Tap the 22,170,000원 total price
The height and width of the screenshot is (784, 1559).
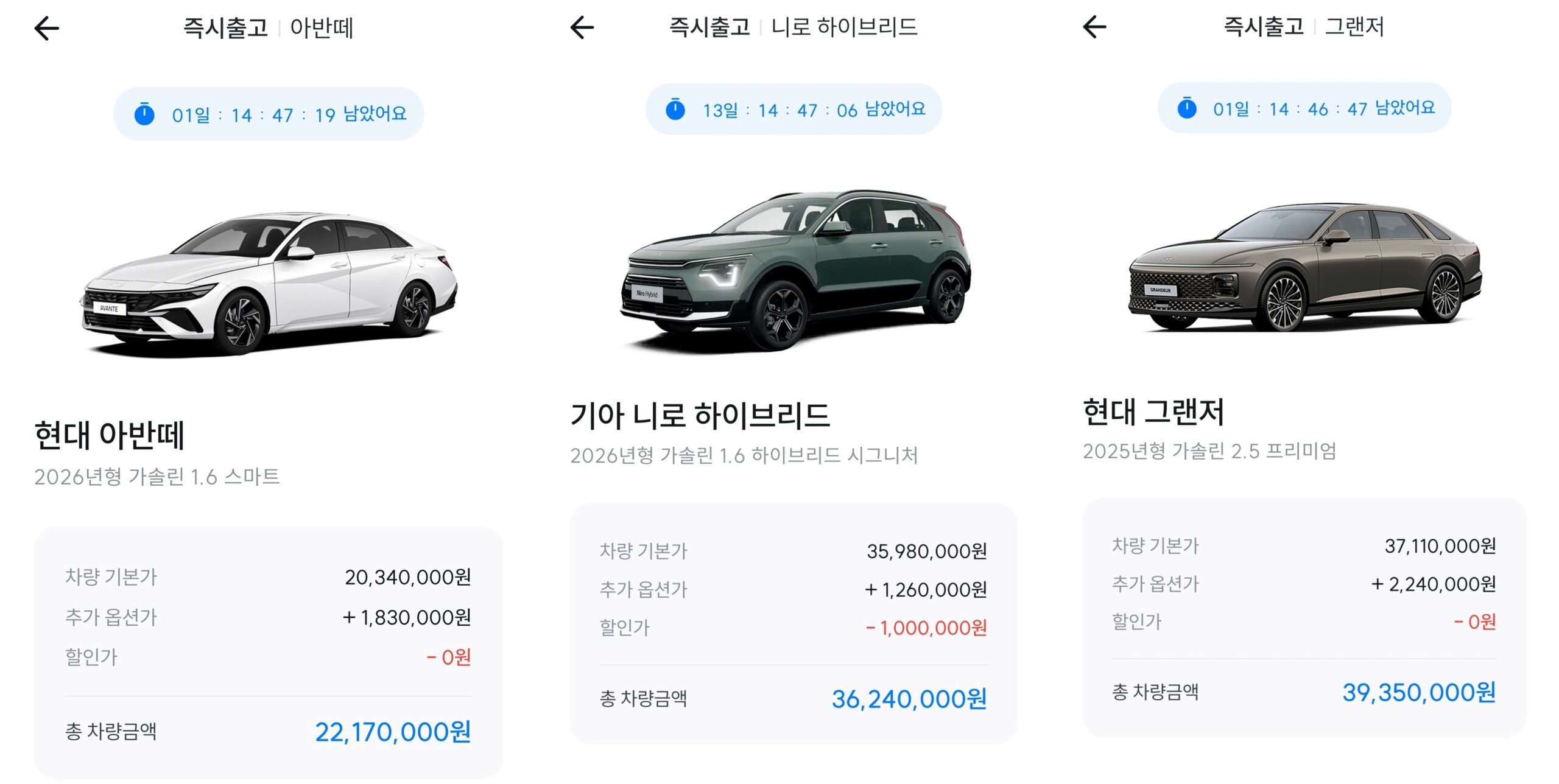(393, 732)
